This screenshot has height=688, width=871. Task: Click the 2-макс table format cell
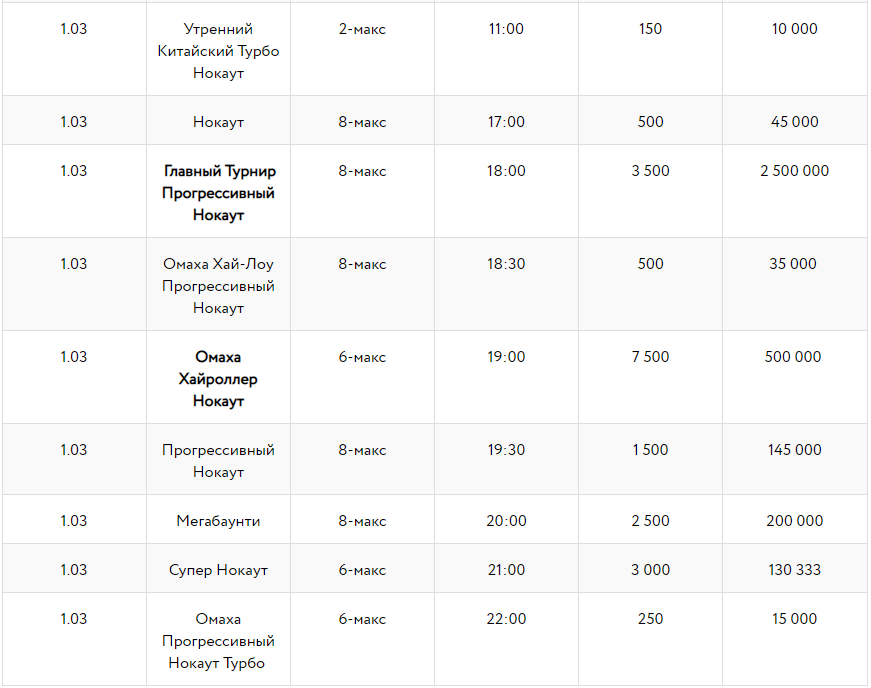coord(362,29)
